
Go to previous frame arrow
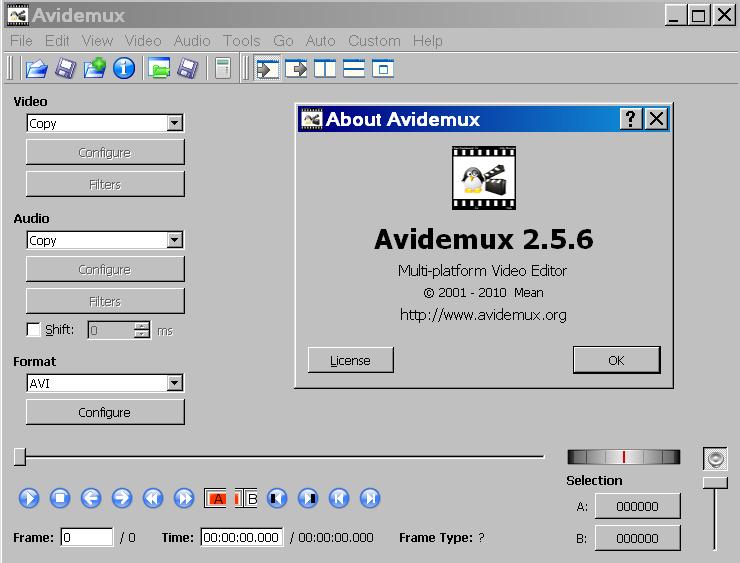(91, 498)
